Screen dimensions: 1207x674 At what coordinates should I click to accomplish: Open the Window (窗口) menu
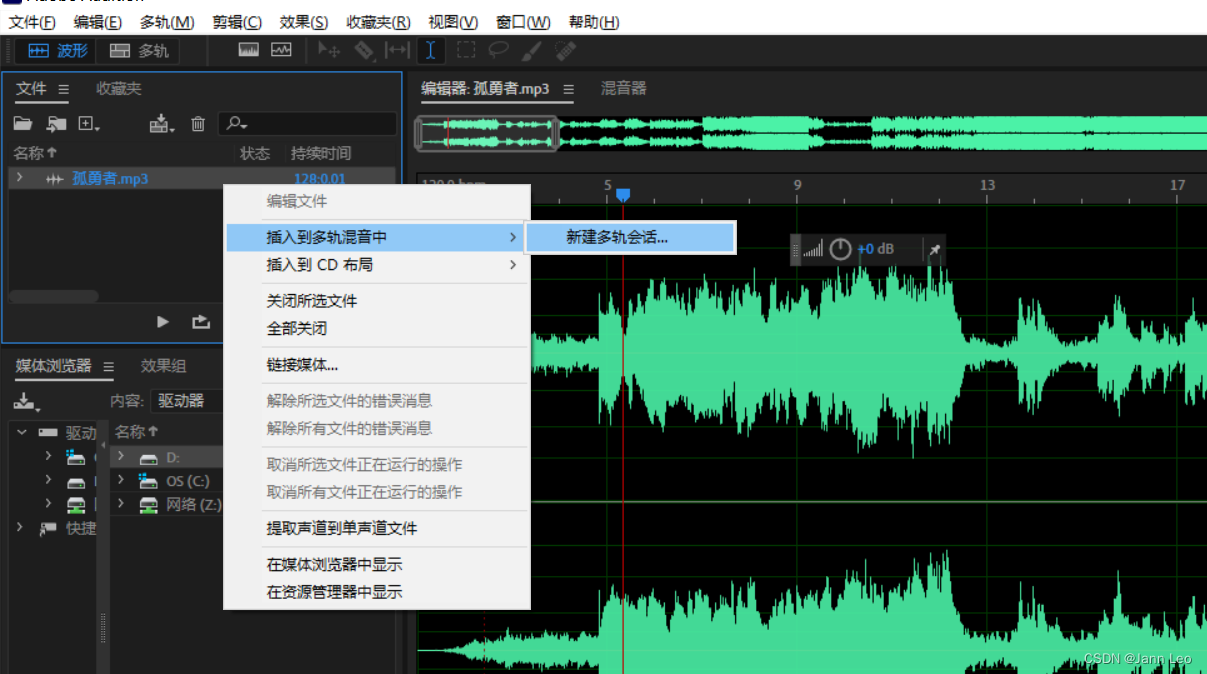coord(523,22)
